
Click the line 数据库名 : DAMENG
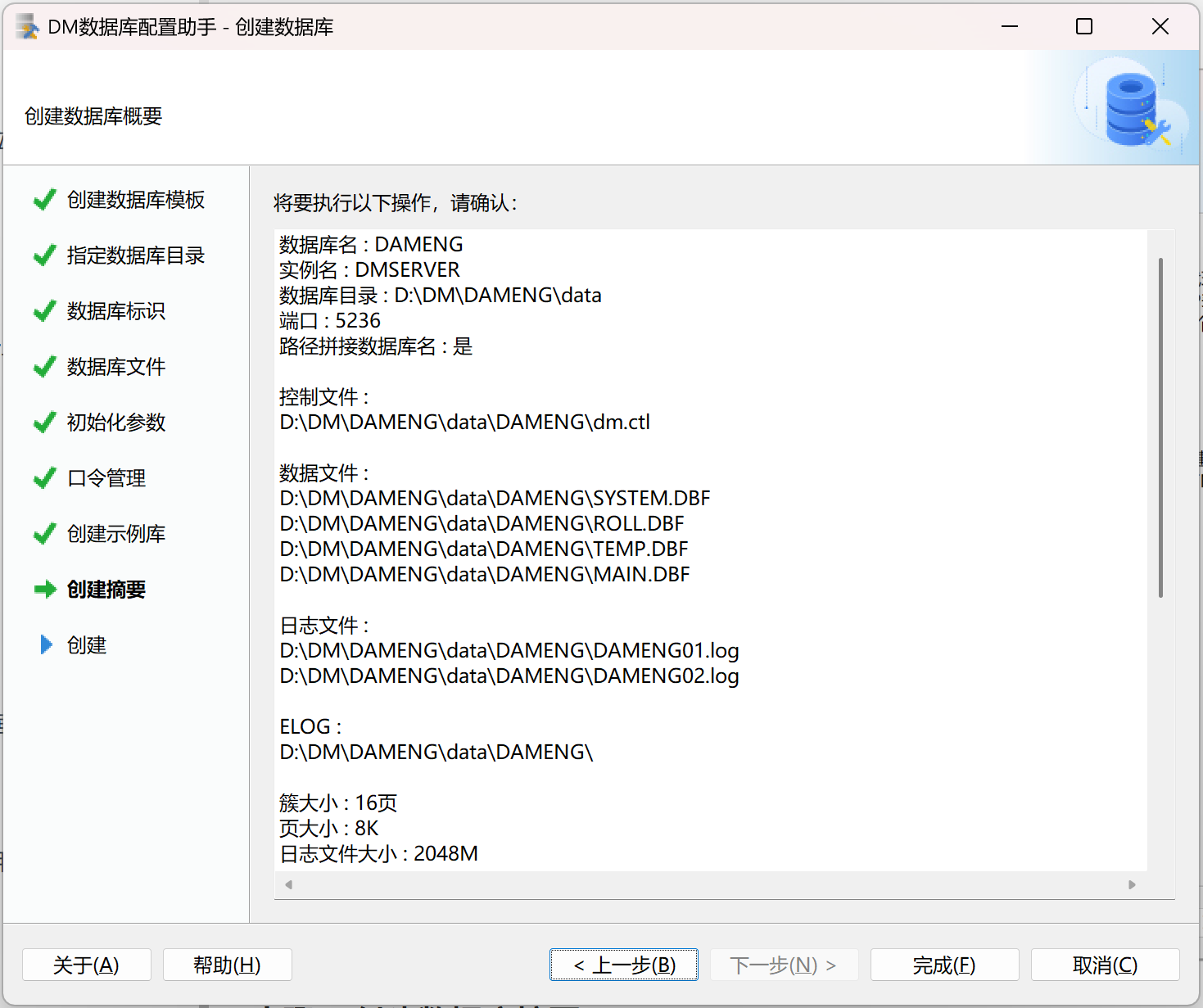coord(371,244)
